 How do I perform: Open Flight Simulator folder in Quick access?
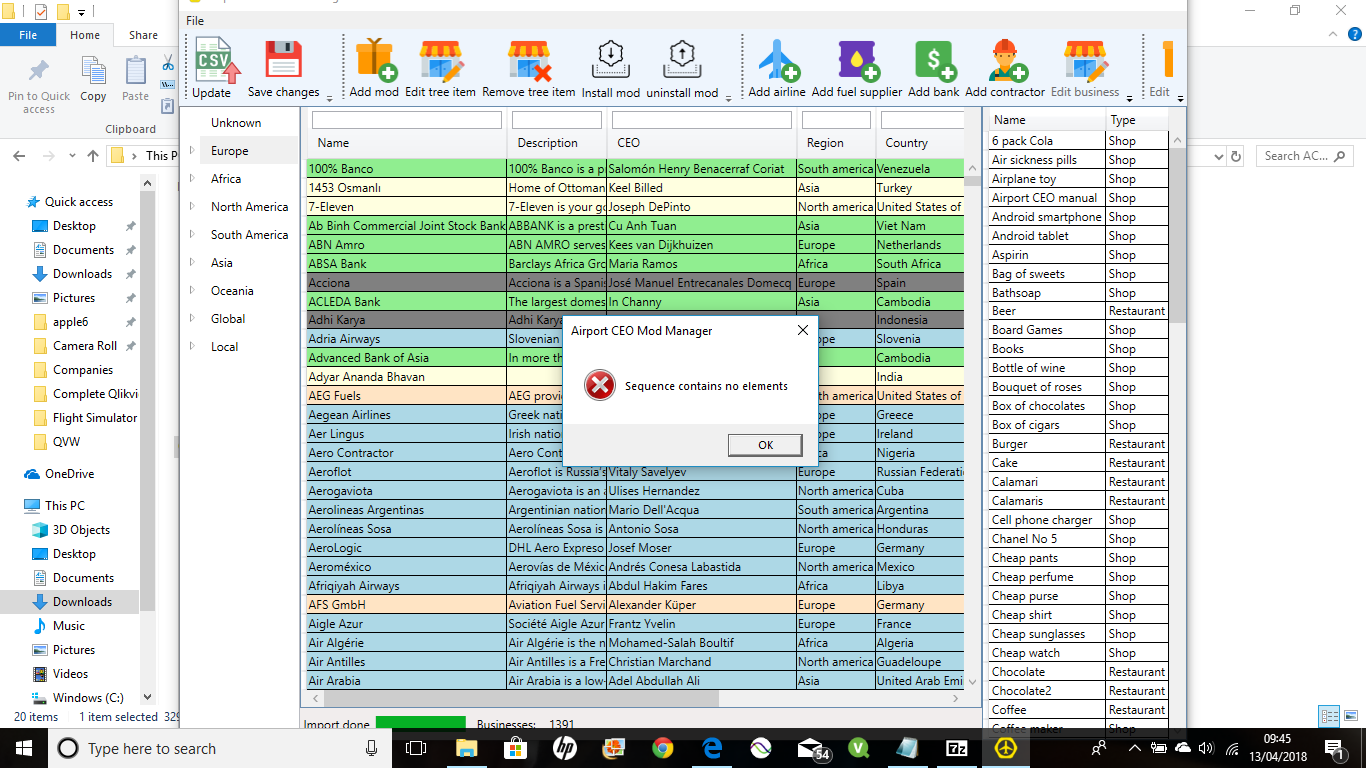[95, 418]
